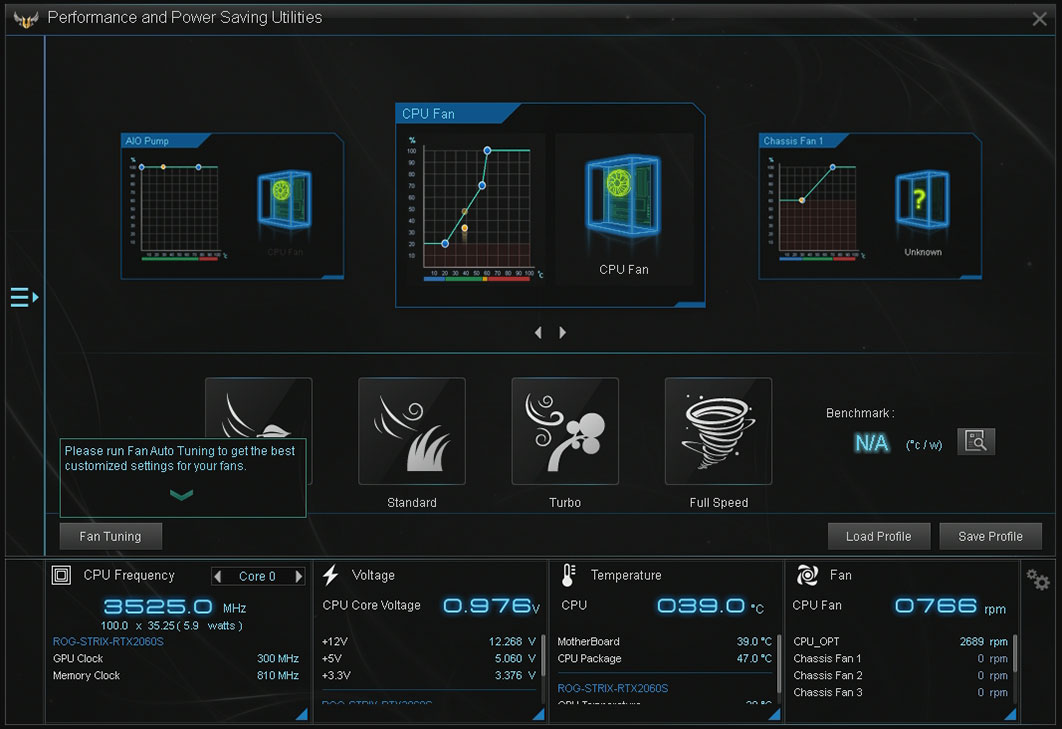The width and height of the screenshot is (1062, 729).
Task: Select the Full Speed tornado icon
Action: pyautogui.click(x=719, y=431)
